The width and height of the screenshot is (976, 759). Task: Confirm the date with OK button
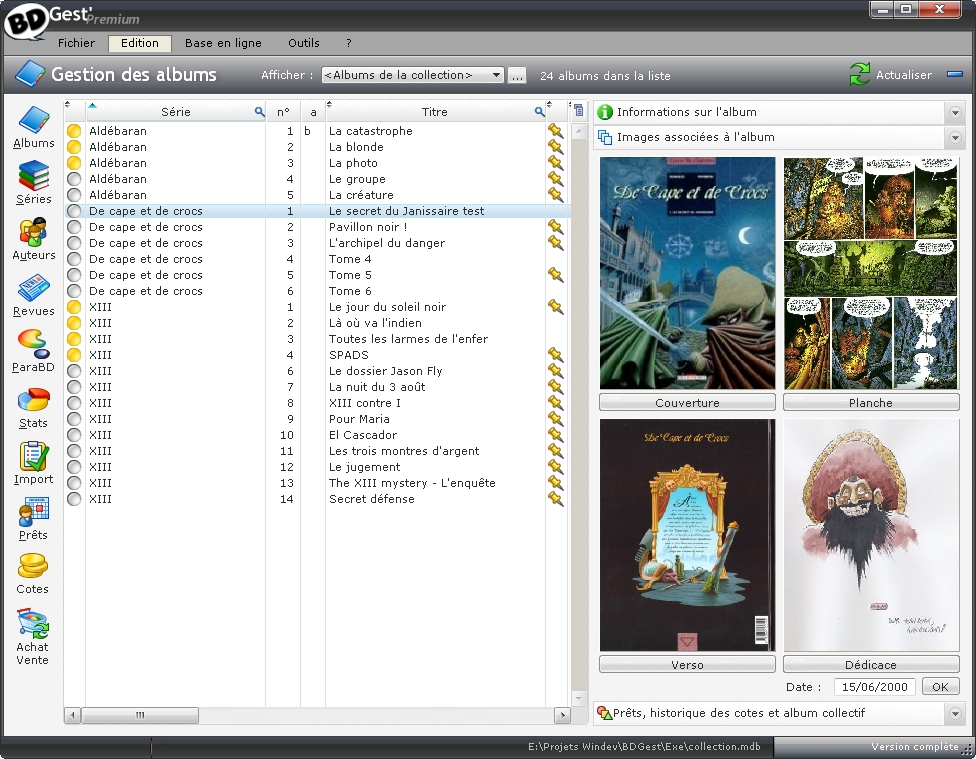coord(940,687)
